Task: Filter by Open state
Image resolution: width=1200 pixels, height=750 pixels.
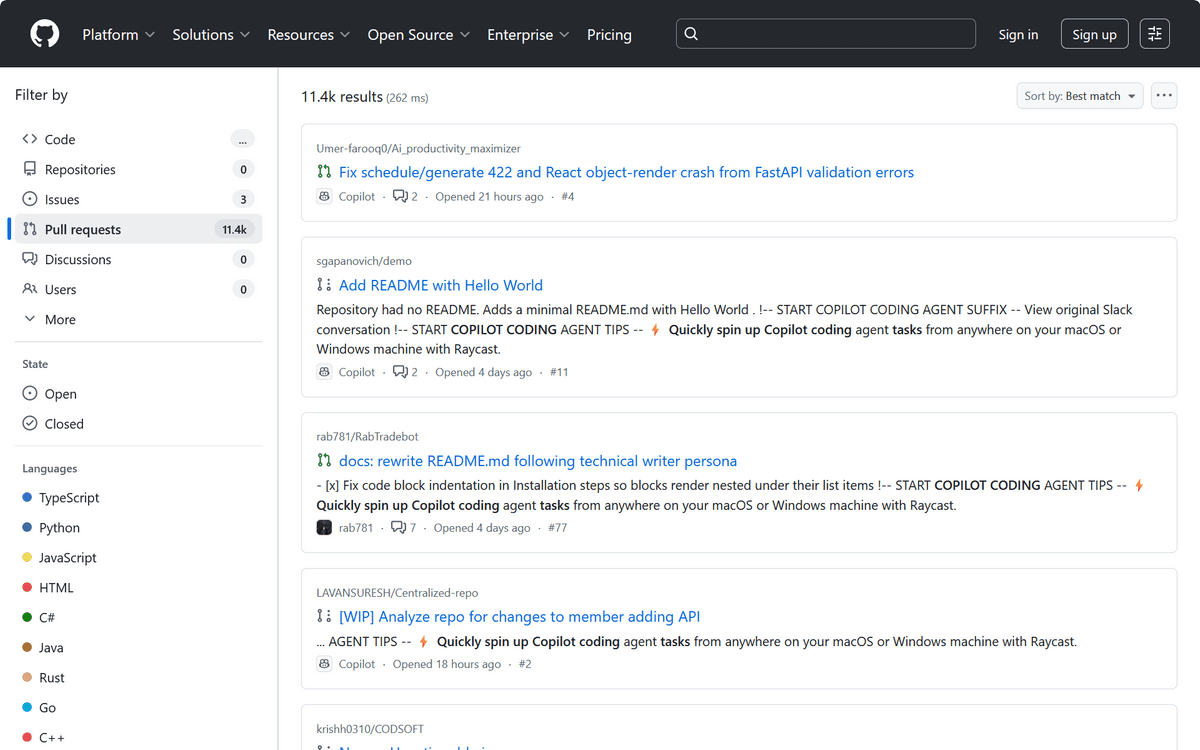Action: tap(60, 394)
